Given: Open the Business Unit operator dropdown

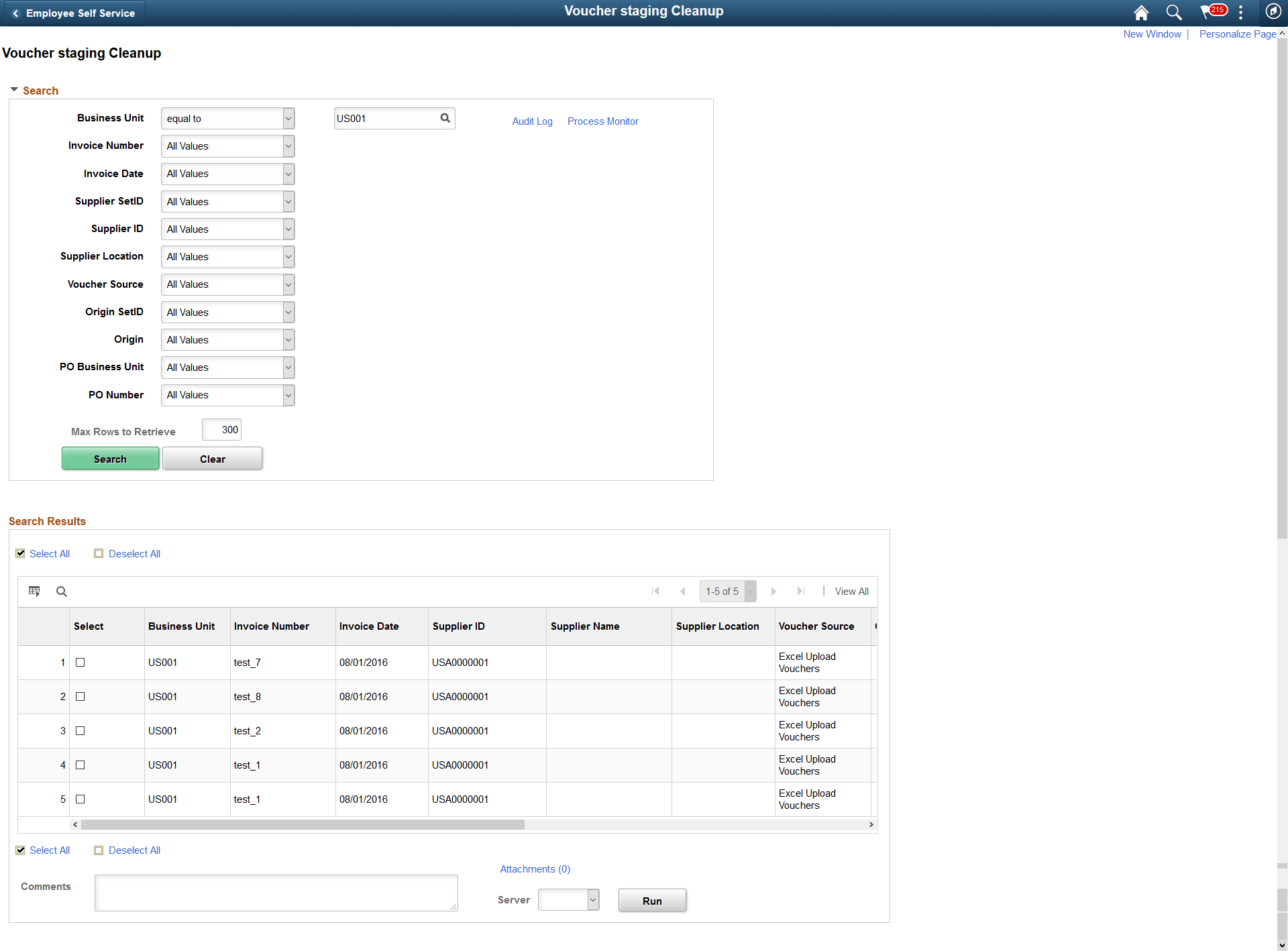Looking at the screenshot, I should point(287,118).
